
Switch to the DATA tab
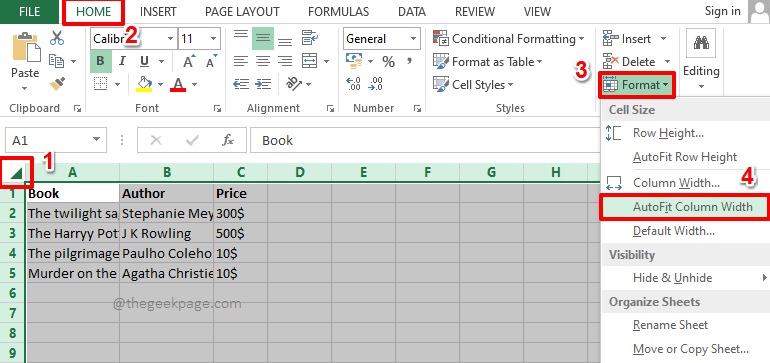412,12
